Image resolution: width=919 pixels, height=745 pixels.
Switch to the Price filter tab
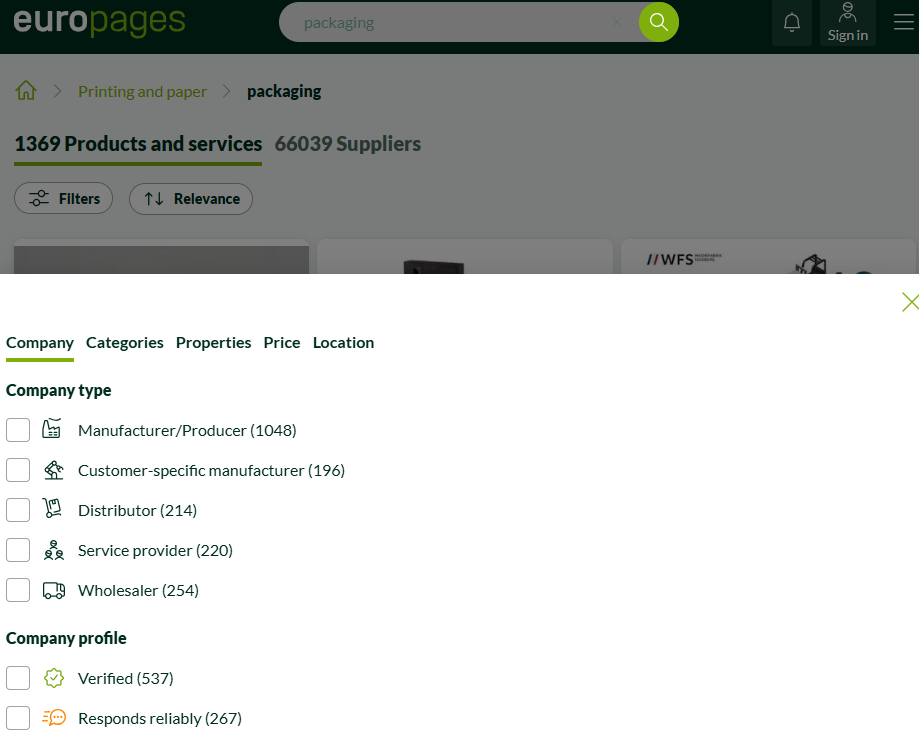282,342
